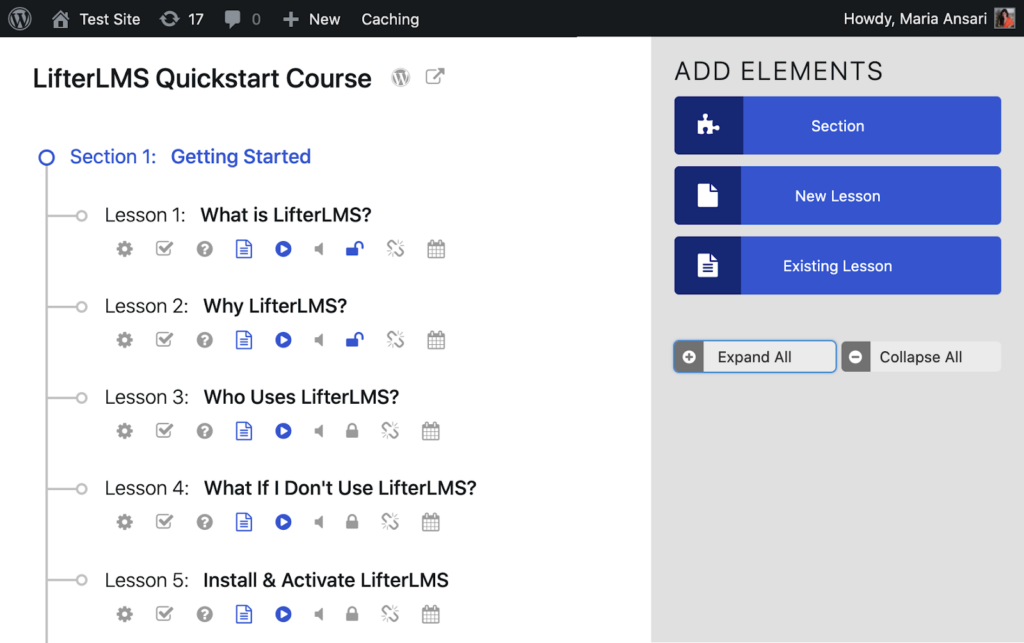The width and height of the screenshot is (1024, 643).
Task: Collapse All sections
Action: pyautogui.click(x=921, y=356)
